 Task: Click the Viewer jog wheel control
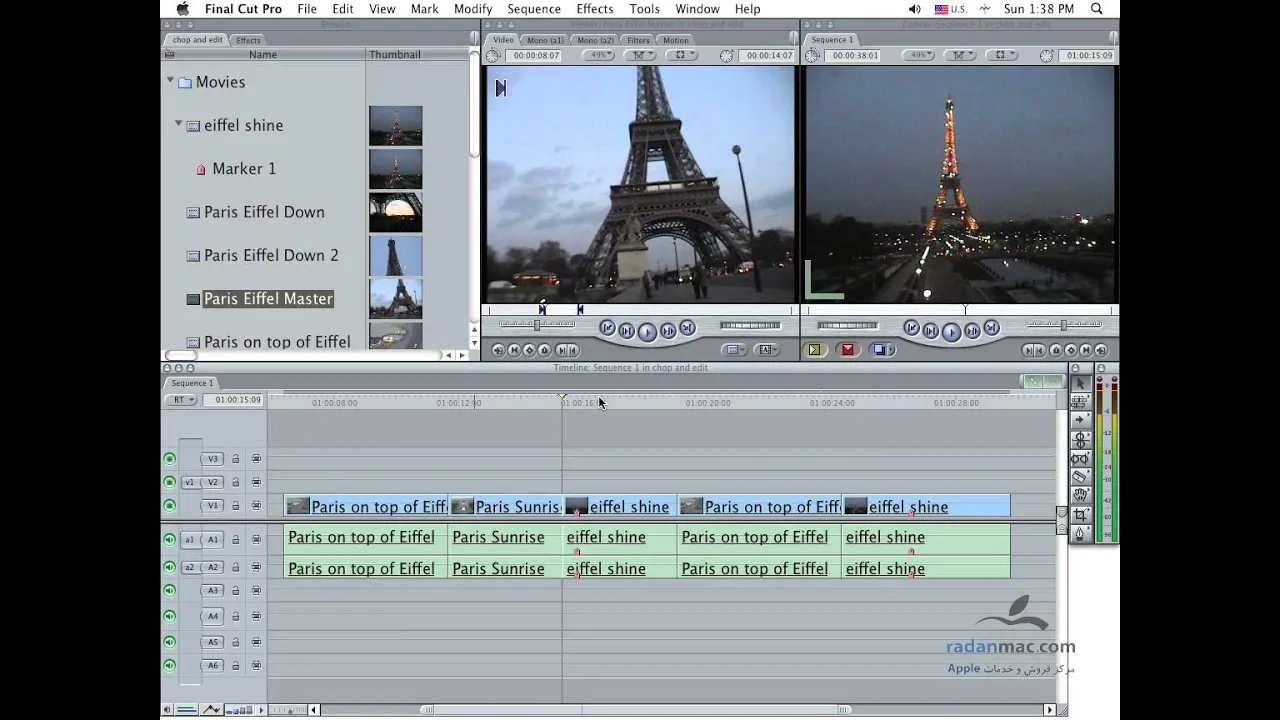750,325
